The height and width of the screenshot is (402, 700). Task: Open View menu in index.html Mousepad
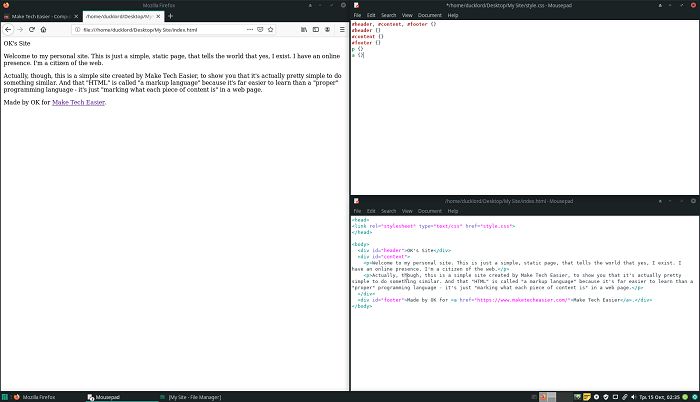tap(407, 211)
